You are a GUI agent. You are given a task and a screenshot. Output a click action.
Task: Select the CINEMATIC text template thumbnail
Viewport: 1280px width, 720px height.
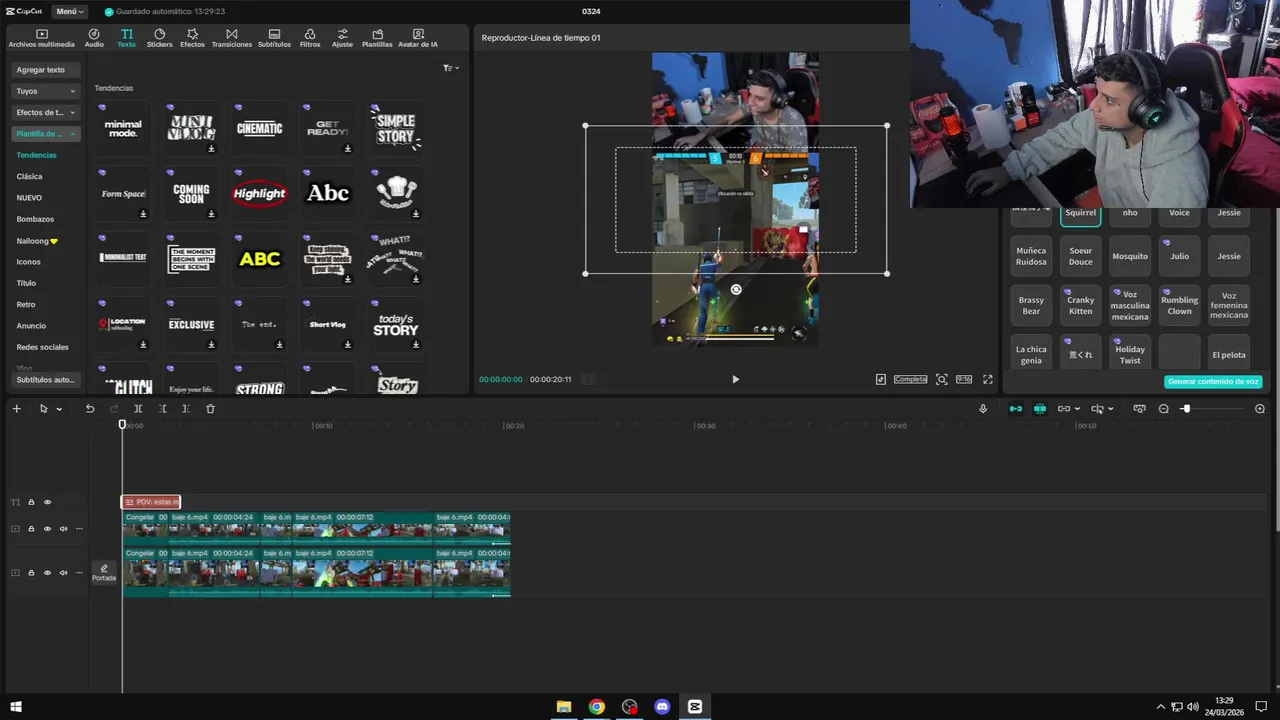[x=260, y=128]
